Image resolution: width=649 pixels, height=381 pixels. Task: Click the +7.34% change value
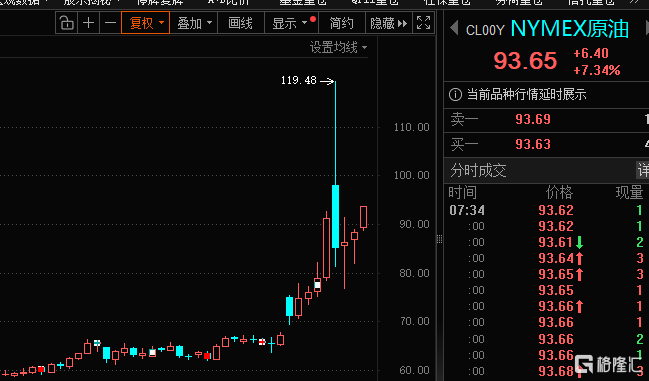(597, 70)
